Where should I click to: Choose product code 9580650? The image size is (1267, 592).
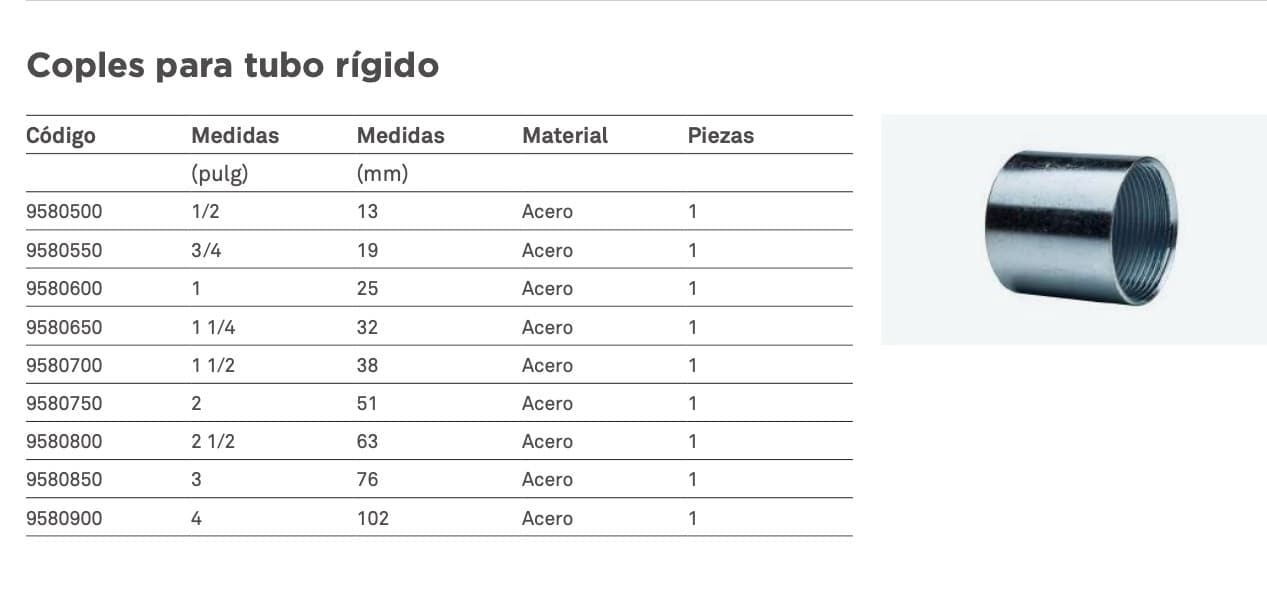click(x=64, y=327)
